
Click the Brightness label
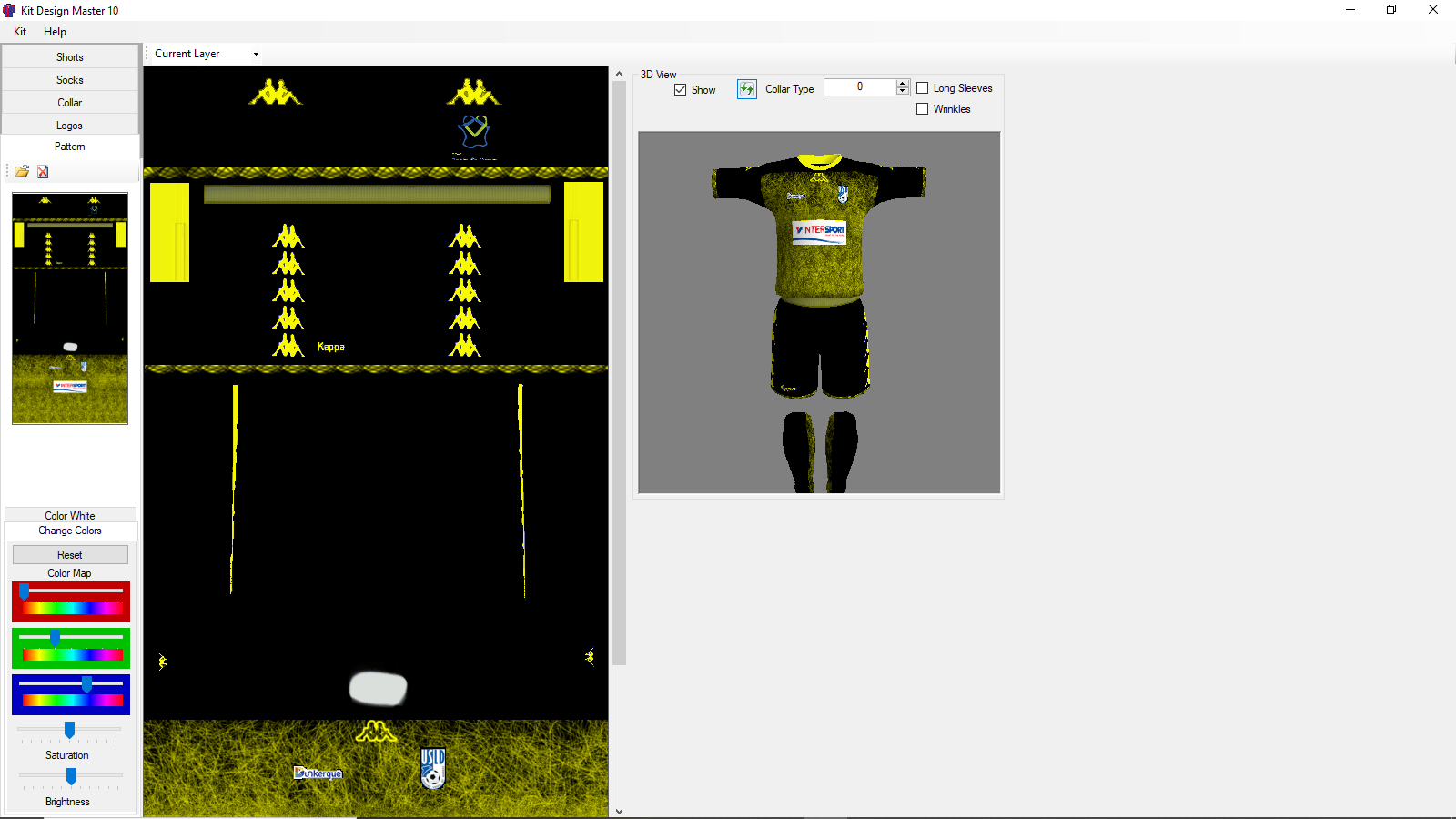point(67,802)
